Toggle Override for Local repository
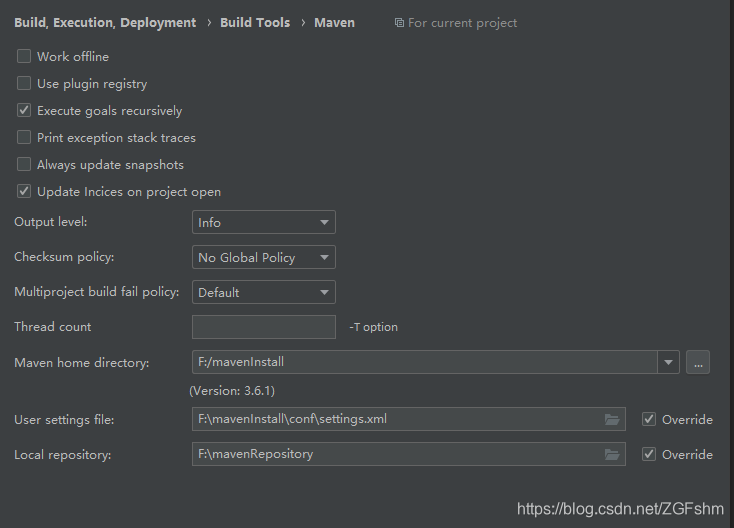Screen dimensions: 734x528 coord(649,454)
